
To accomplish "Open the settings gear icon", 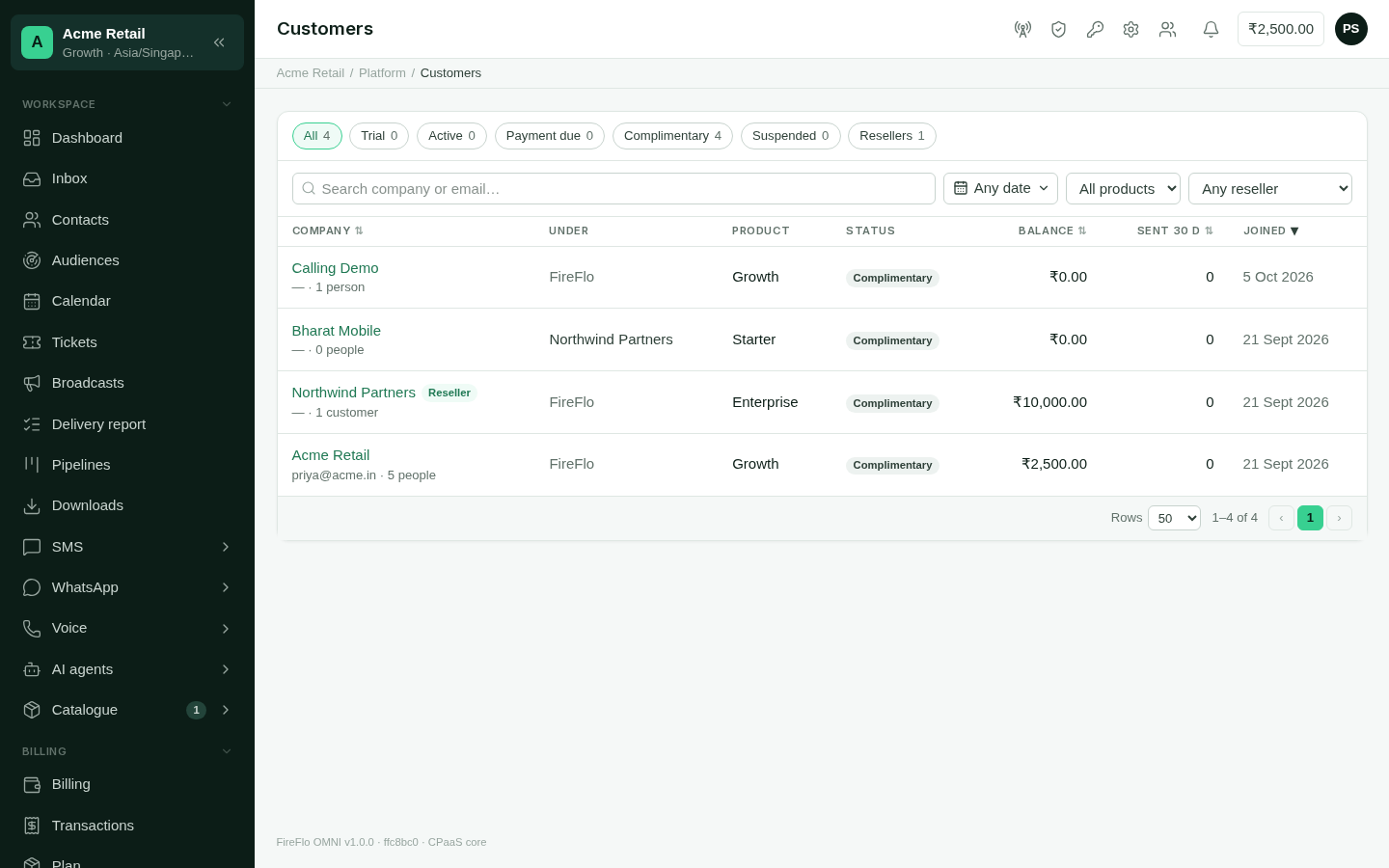I will 1130,29.
